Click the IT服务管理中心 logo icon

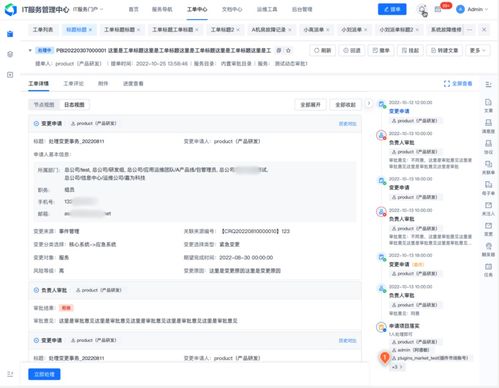click(x=10, y=10)
